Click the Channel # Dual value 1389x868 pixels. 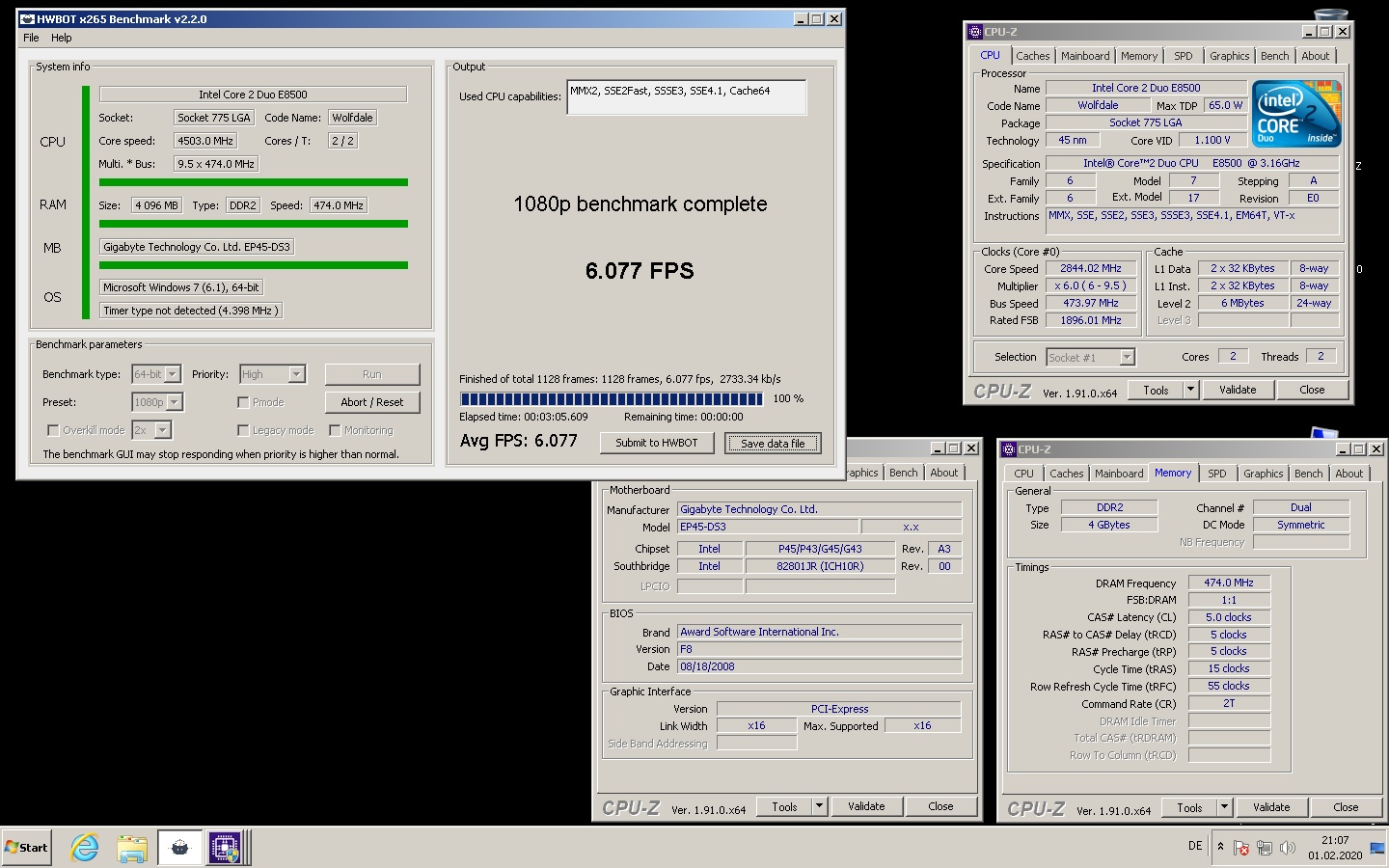tap(1301, 507)
